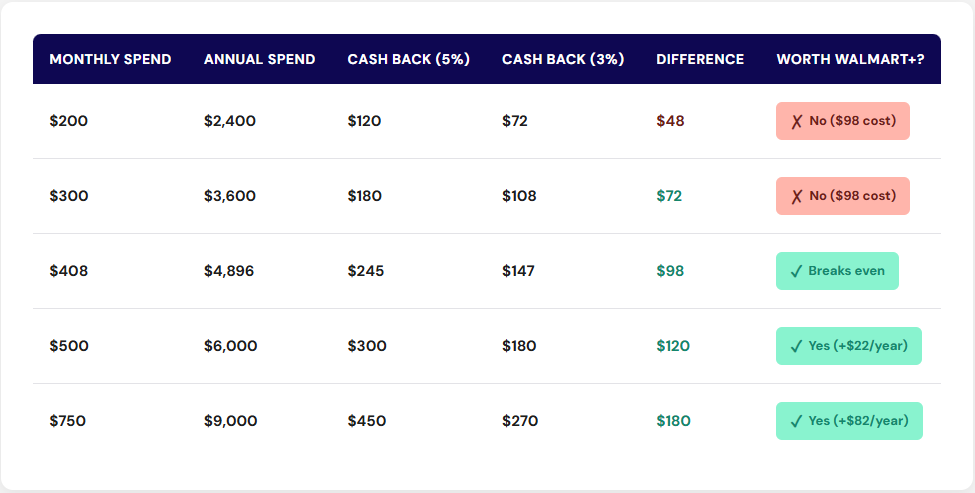Click the Worth Walmart+? column header
Image resolution: width=975 pixels, height=493 pixels.
(x=850, y=59)
